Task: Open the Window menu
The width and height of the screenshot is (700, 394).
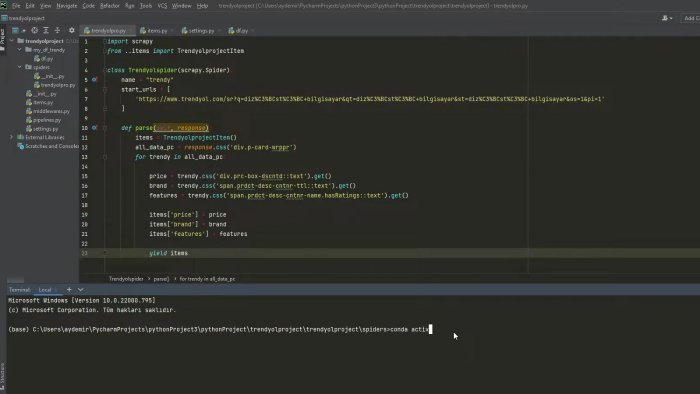Action: point(181,6)
